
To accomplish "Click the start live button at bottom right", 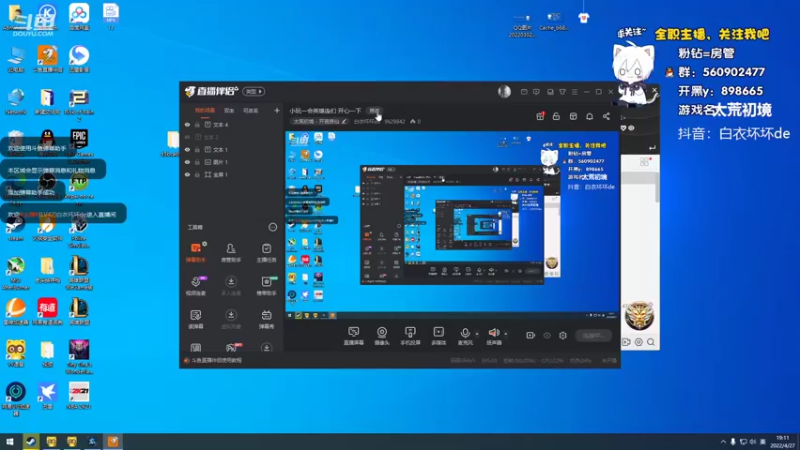I will click(593, 335).
